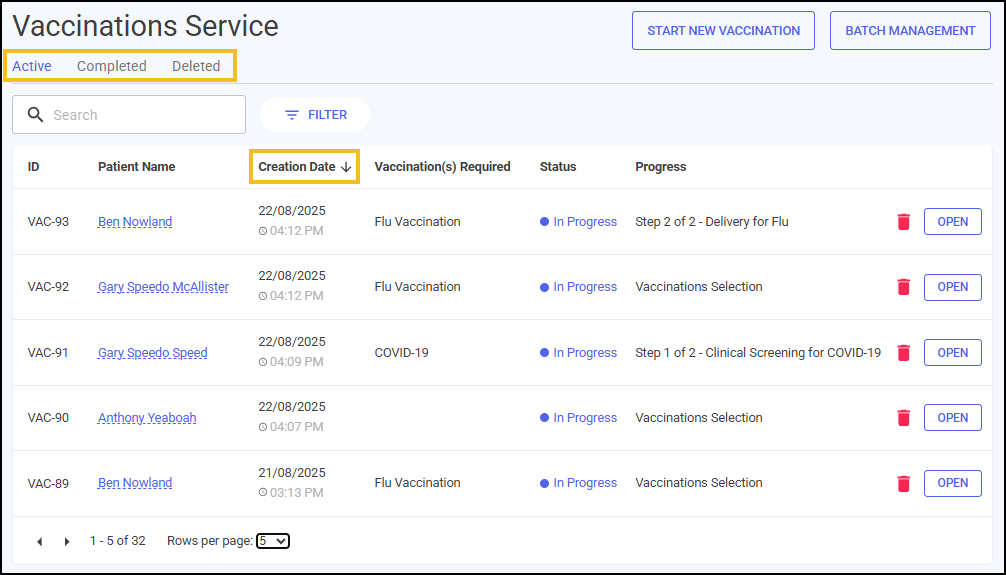Screen dimensions: 1006x575
Task: Click 'Step 2 of 2 - Delivery for Flu'
Action: pos(712,222)
